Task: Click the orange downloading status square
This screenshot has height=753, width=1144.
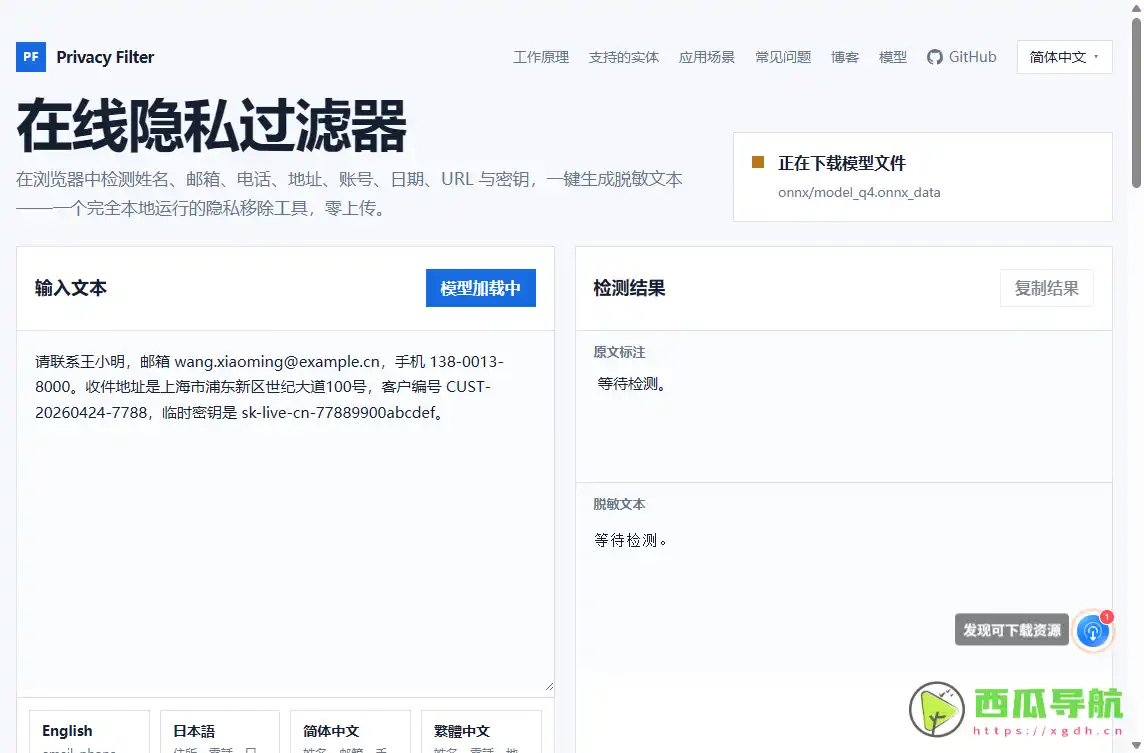Action: (758, 162)
